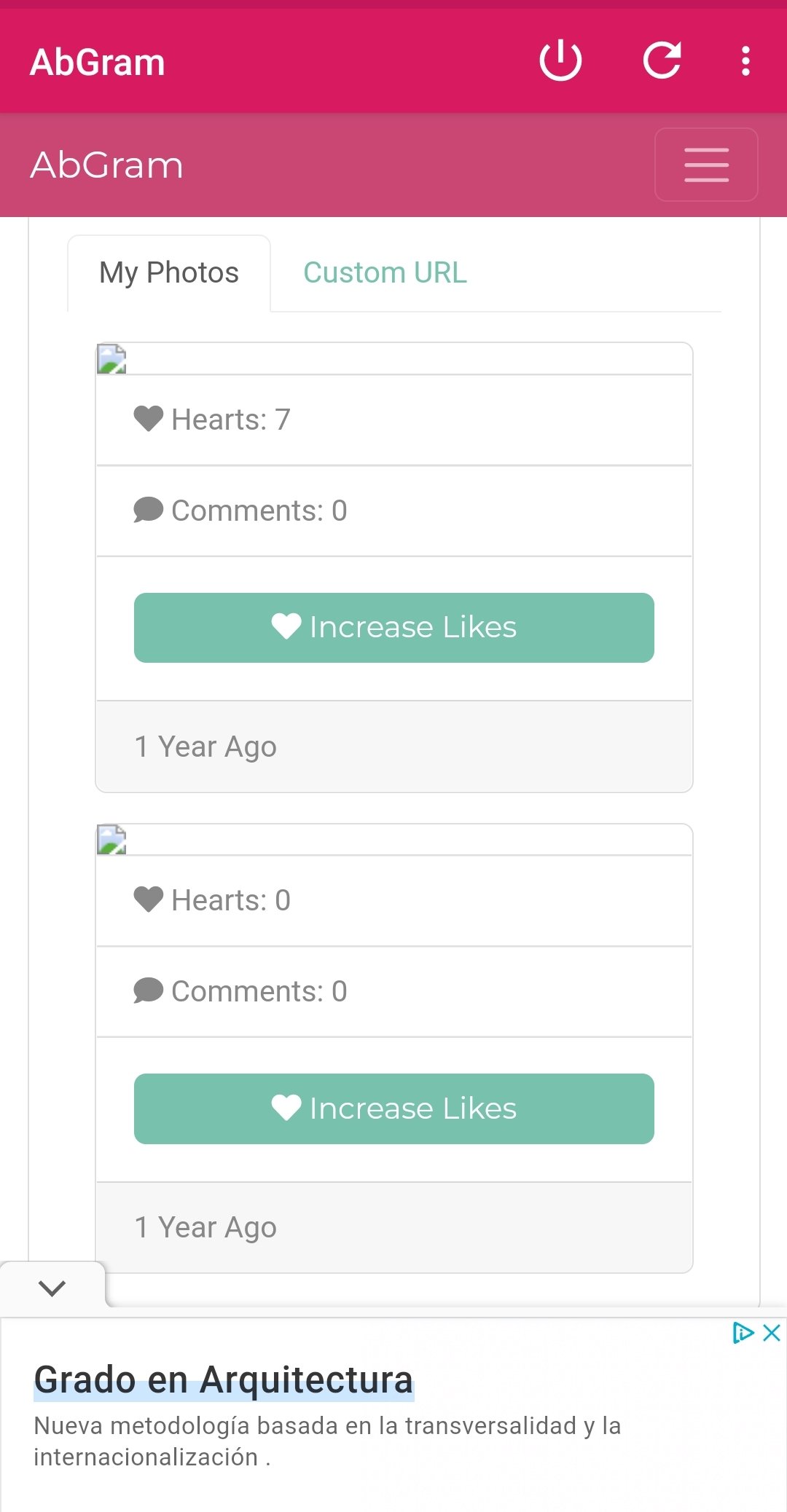Click the first photo's broken thumbnail
787x1512 pixels.
pyautogui.click(x=112, y=359)
